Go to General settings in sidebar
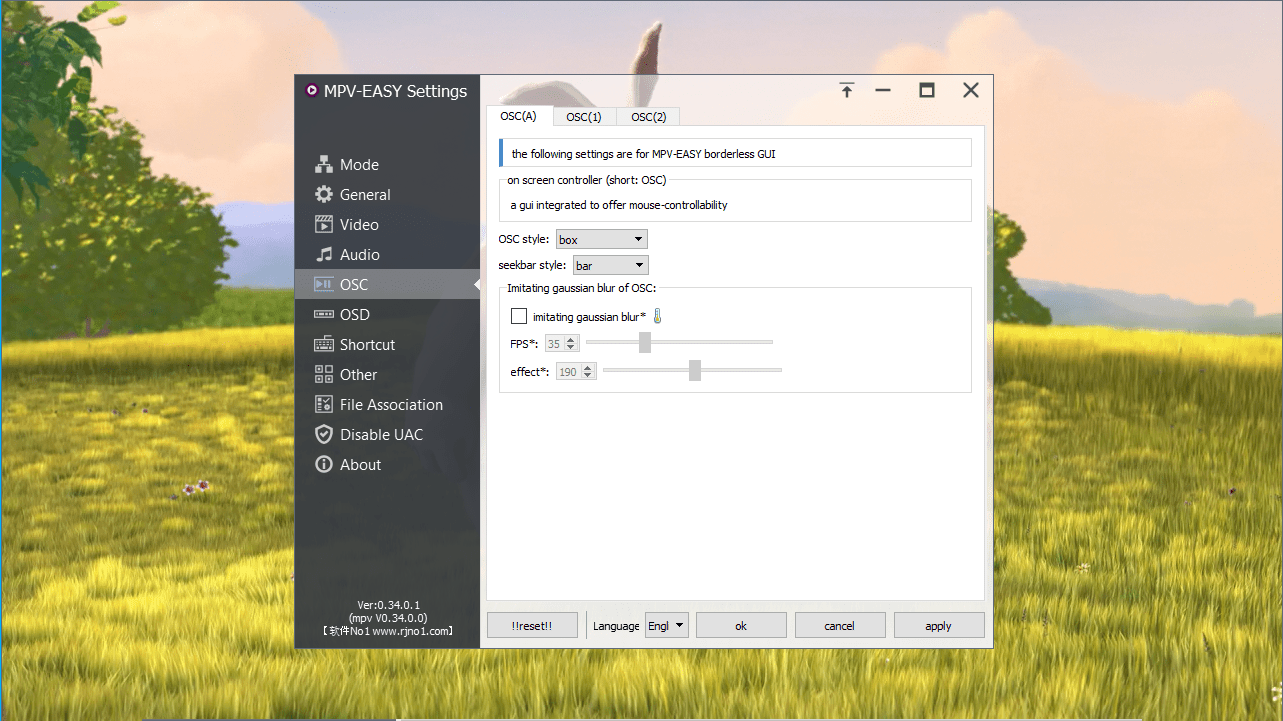Image resolution: width=1283 pixels, height=721 pixels. click(x=387, y=195)
